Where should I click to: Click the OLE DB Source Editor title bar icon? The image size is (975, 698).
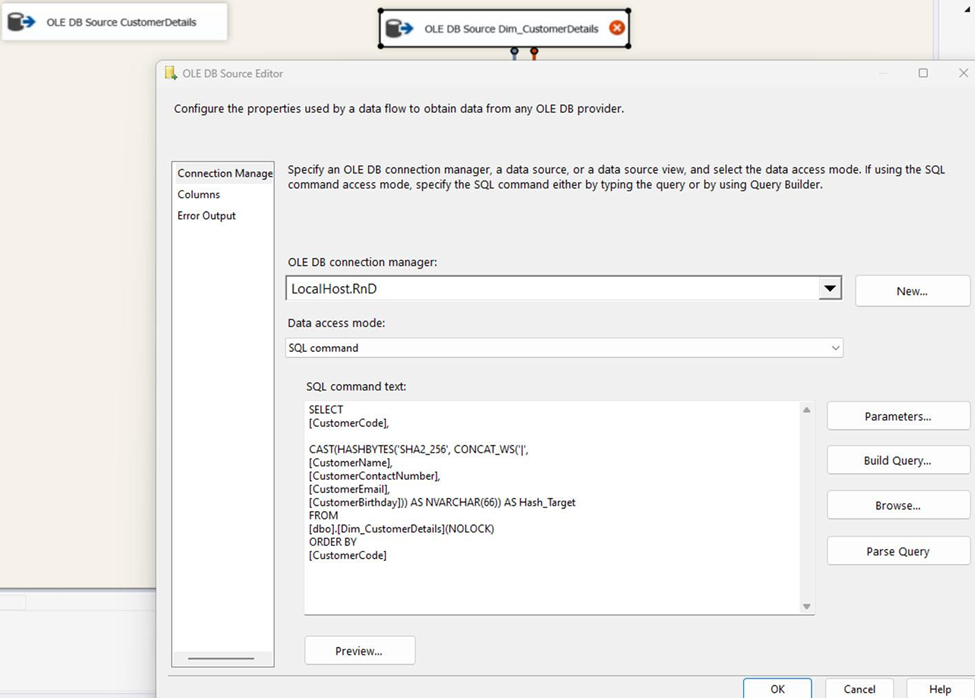click(172, 73)
